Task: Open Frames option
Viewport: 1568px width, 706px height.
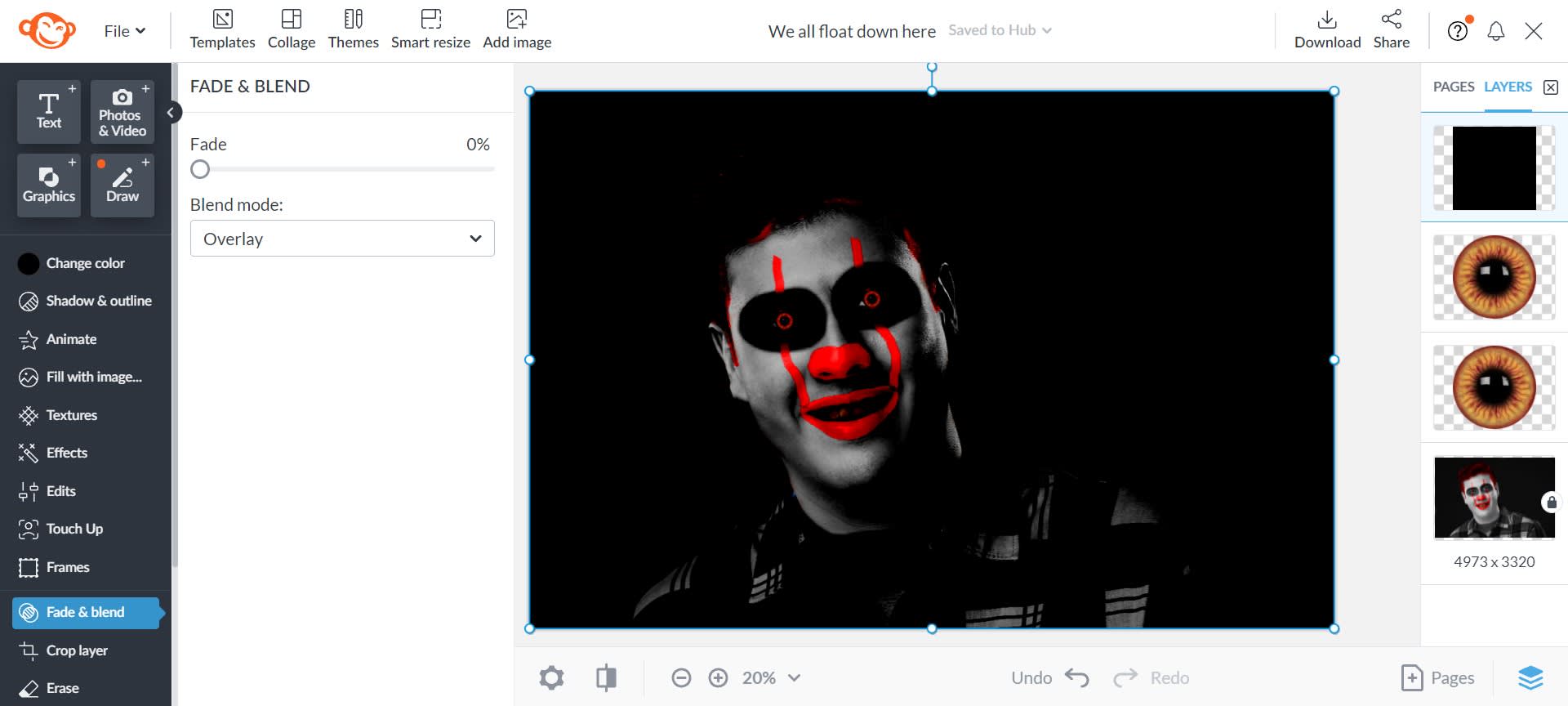Action: click(x=53, y=567)
